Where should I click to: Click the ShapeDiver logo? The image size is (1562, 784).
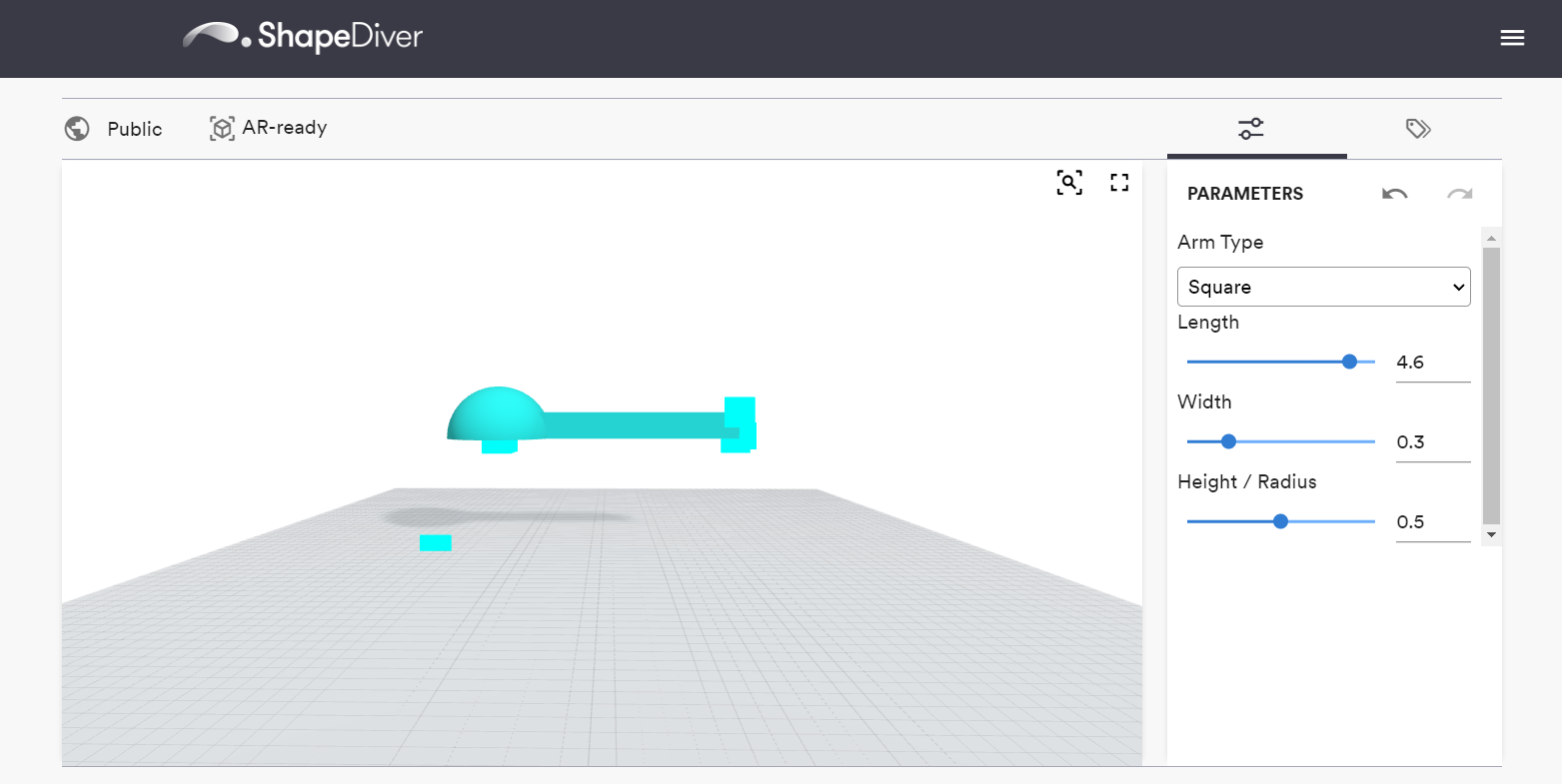click(x=302, y=36)
